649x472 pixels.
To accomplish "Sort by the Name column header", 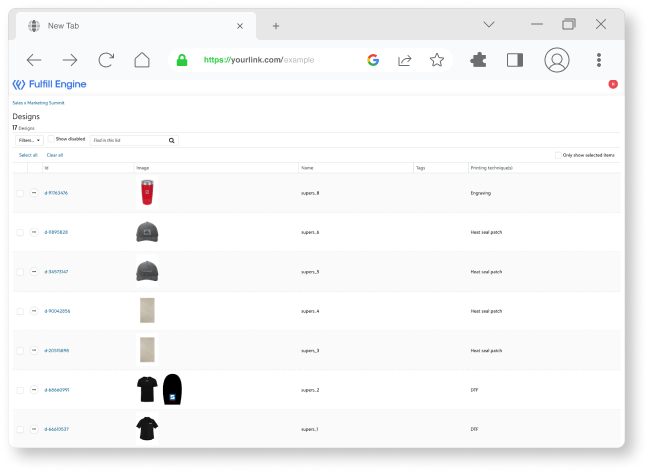I will pos(307,168).
